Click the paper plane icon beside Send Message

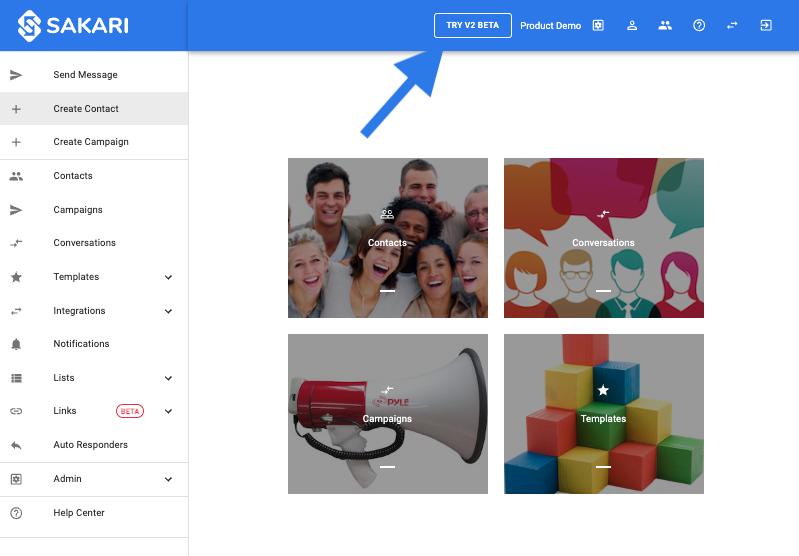click(x=16, y=75)
